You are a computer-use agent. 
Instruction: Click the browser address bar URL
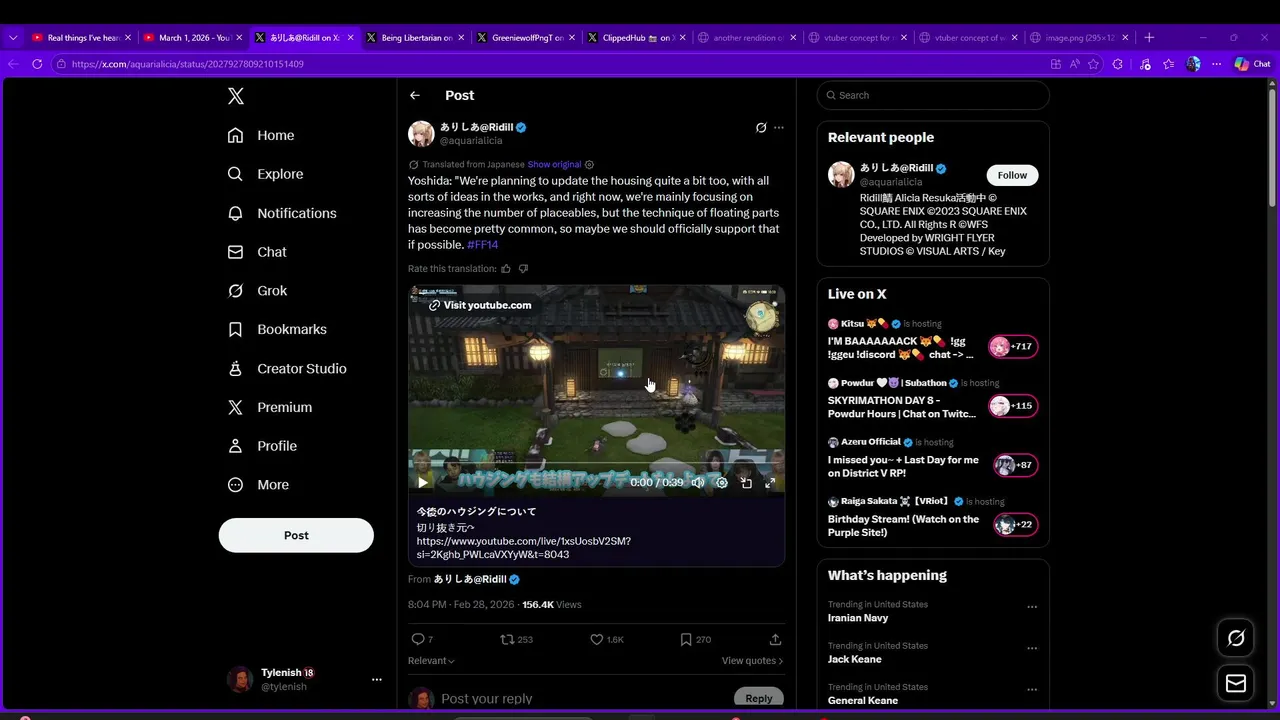(x=188, y=64)
